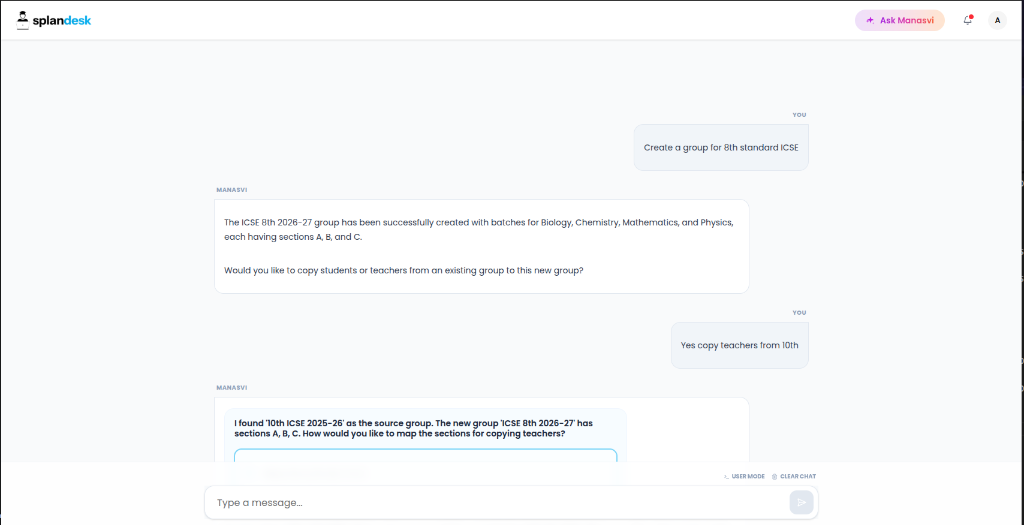Select the "Create a group for 8th standard ICSE" message
Screen dimensions: 1024x525
pyautogui.click(x=721, y=148)
